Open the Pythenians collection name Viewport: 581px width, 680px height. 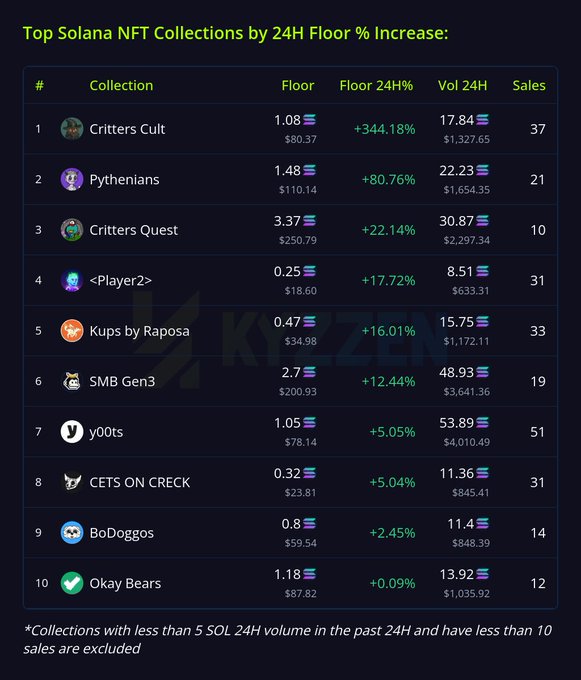coord(124,180)
